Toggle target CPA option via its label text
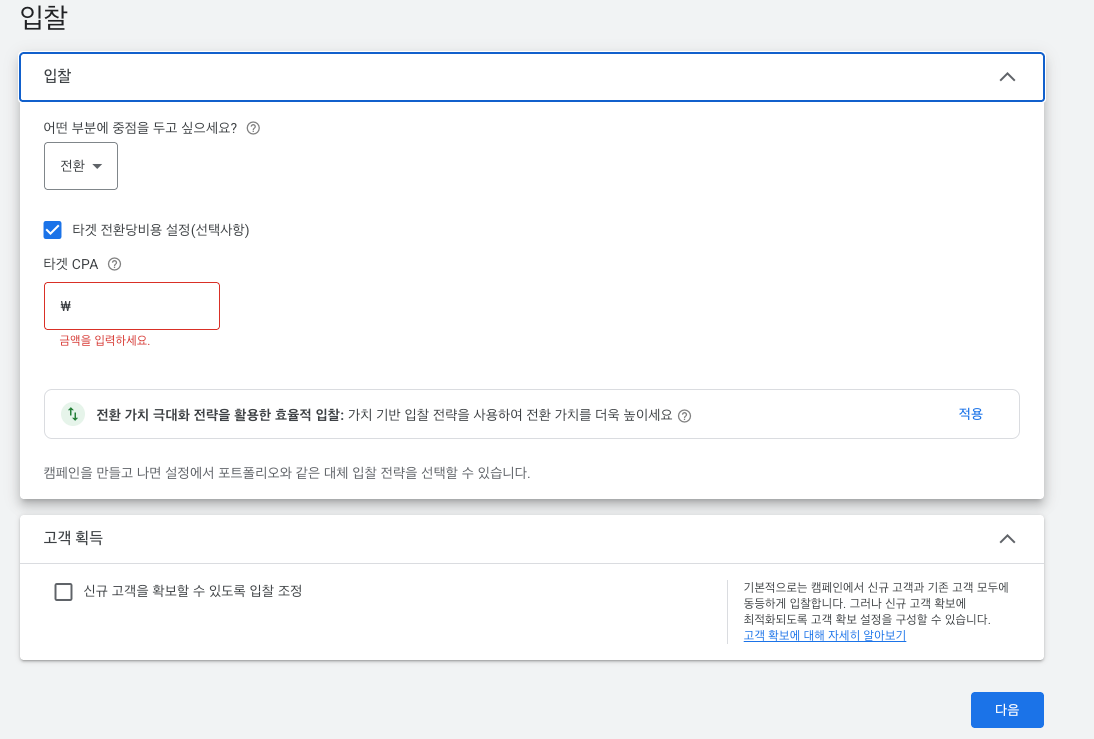This screenshot has width=1094, height=739. (160, 229)
